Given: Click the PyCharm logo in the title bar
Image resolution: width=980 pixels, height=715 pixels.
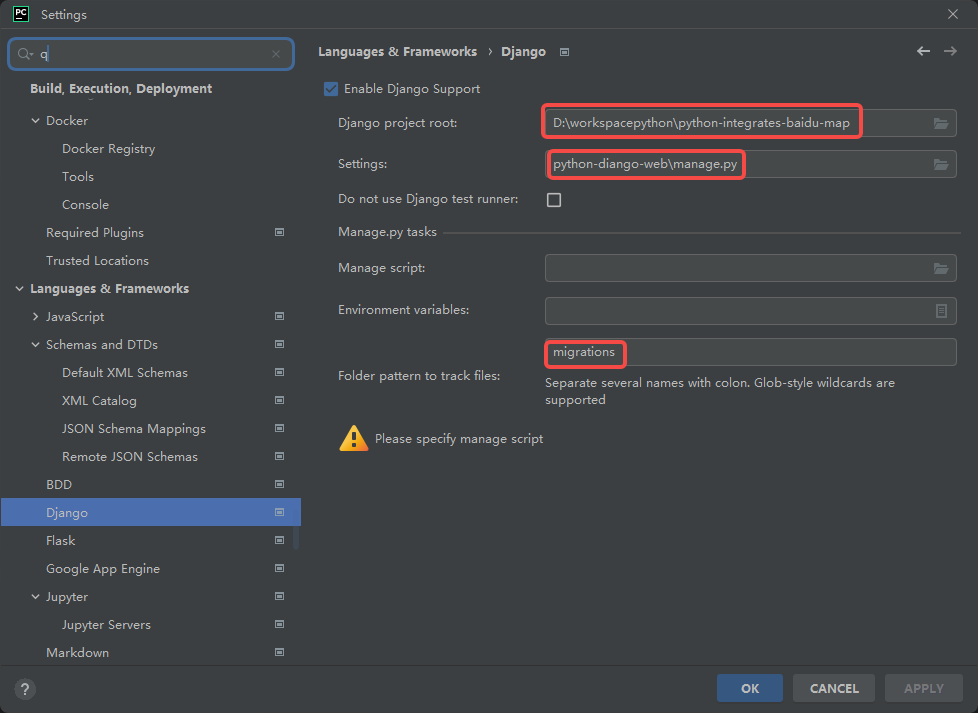Looking at the screenshot, I should [21, 14].
